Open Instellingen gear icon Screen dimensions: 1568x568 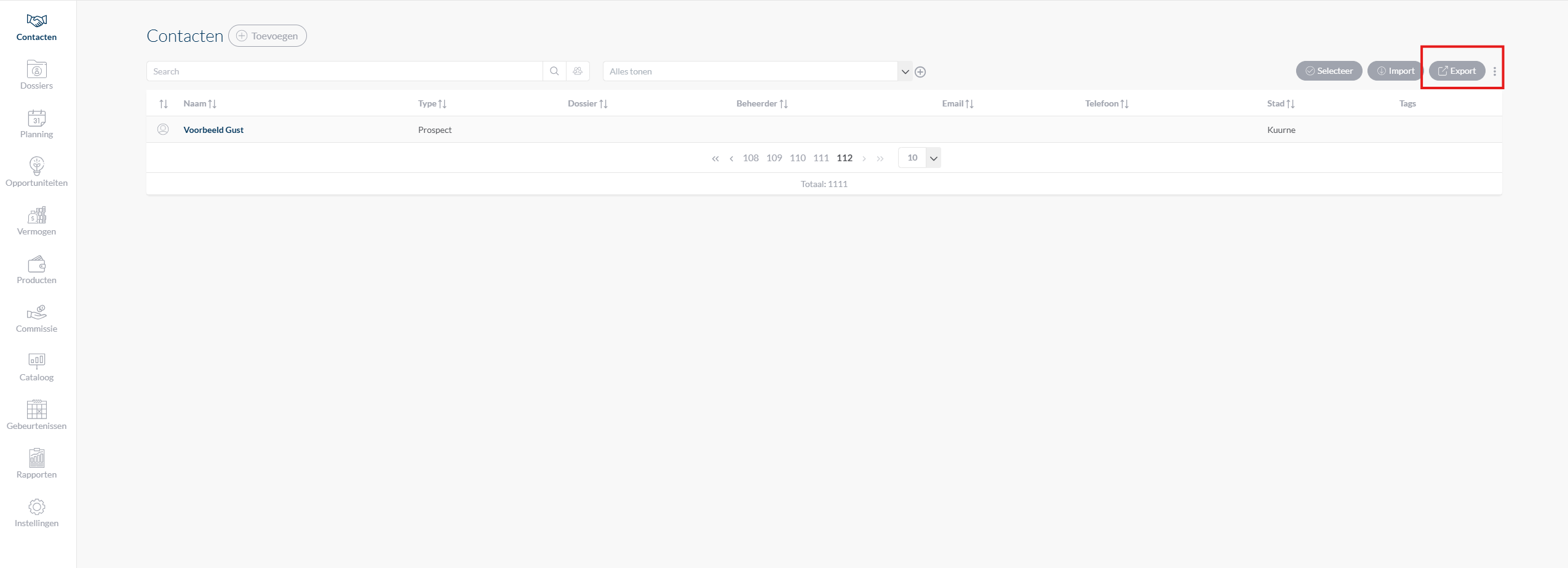tap(36, 507)
